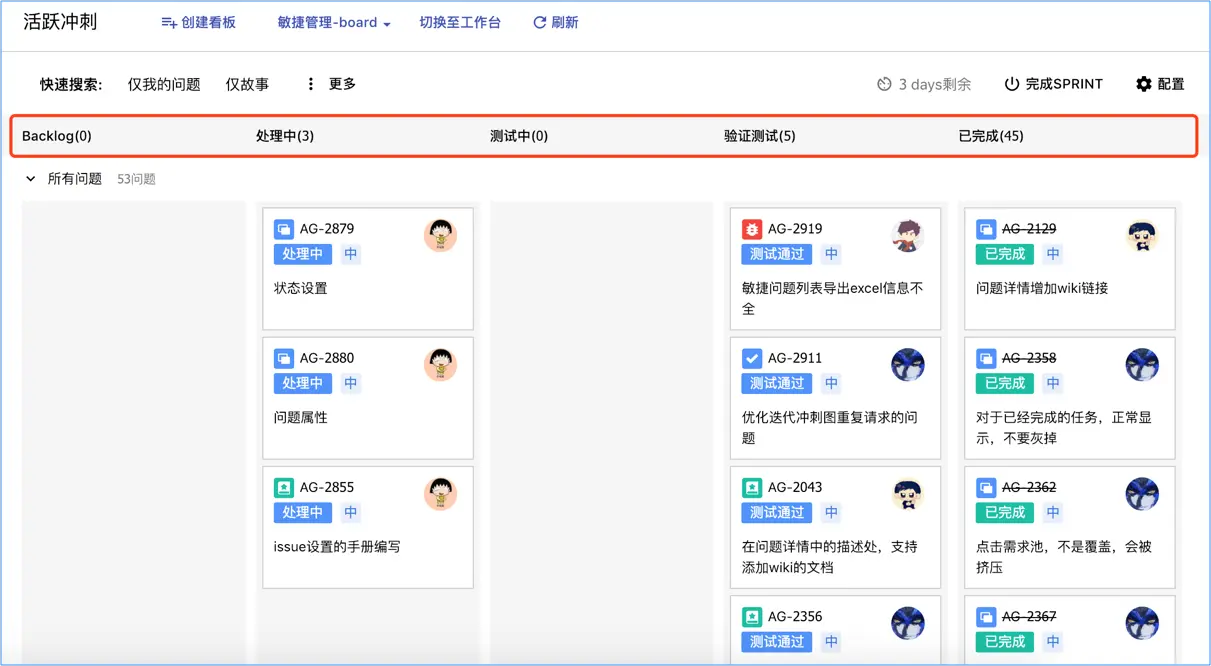This screenshot has height=666, width=1211.
Task: Click the assignee avatar on AG-2356
Action: pyautogui.click(x=908, y=622)
